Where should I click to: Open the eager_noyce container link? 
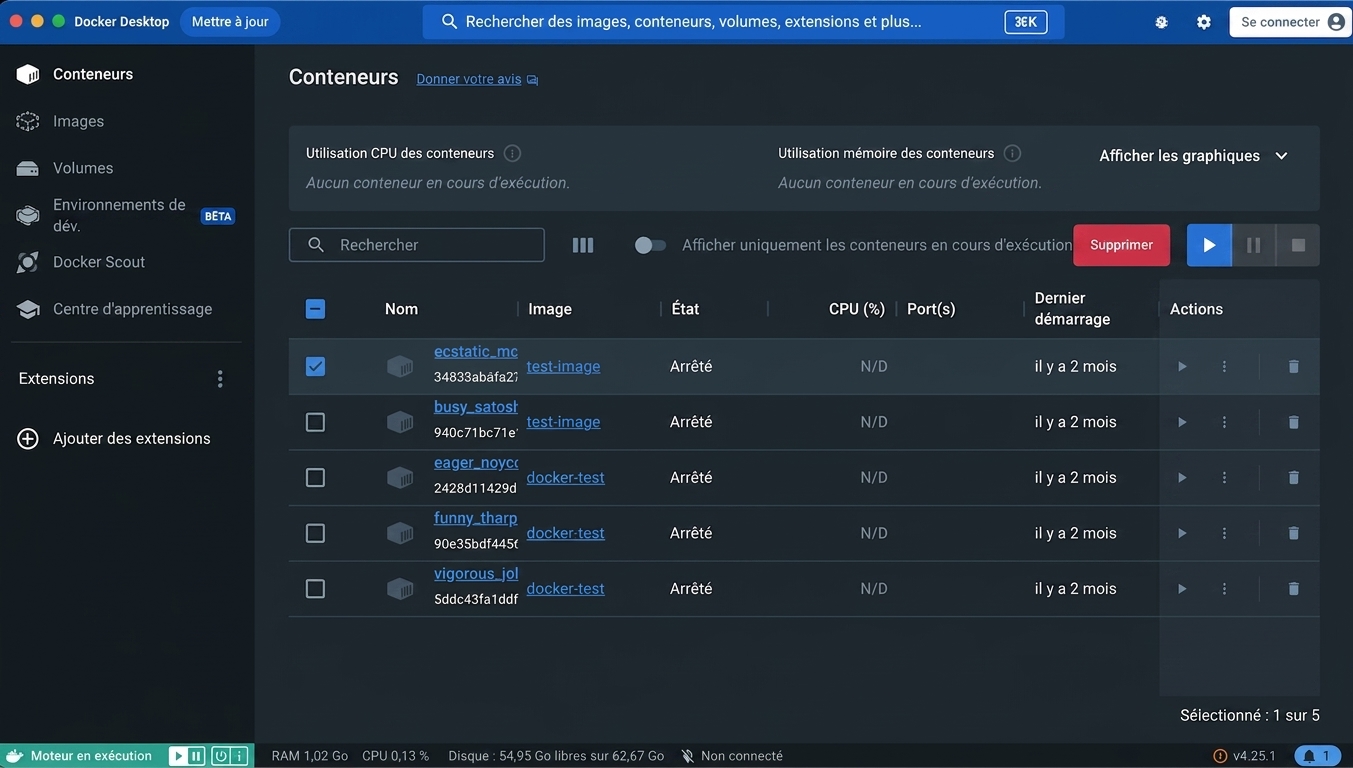[476, 462]
